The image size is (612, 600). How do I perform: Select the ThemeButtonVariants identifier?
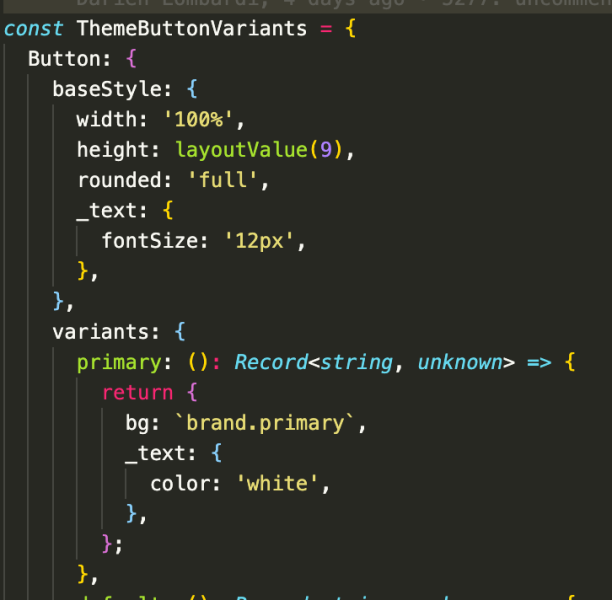[192, 28]
